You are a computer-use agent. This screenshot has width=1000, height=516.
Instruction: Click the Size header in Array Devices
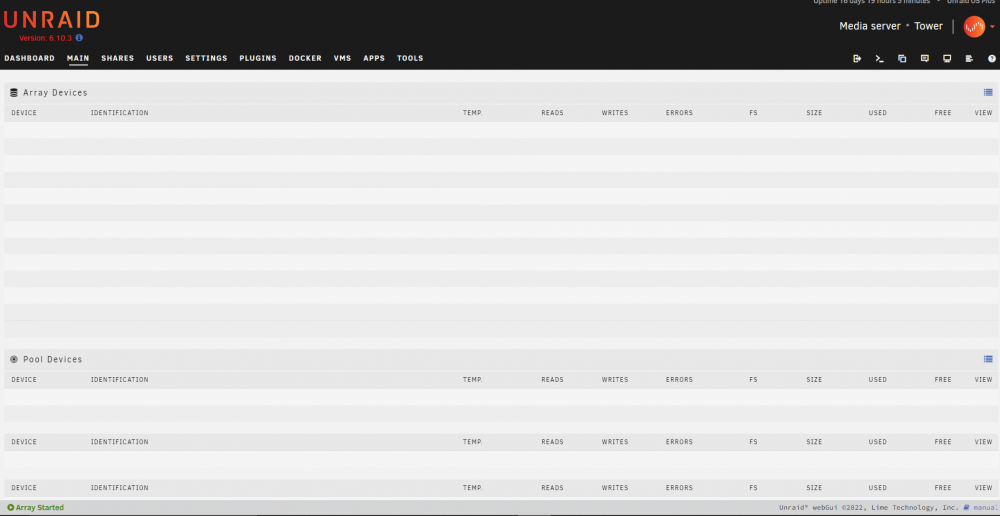[814, 113]
